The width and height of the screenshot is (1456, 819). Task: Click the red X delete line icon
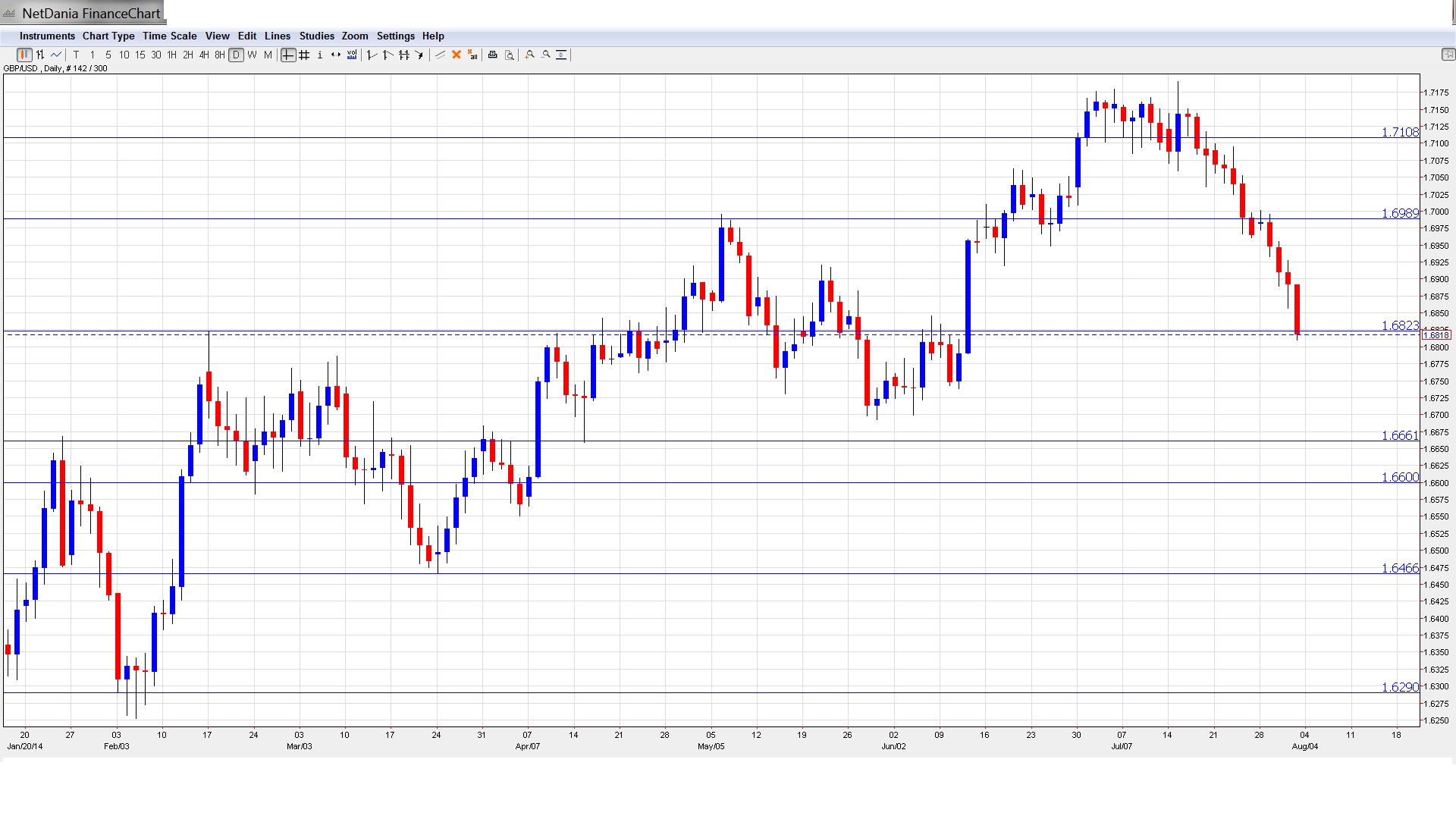click(x=457, y=55)
